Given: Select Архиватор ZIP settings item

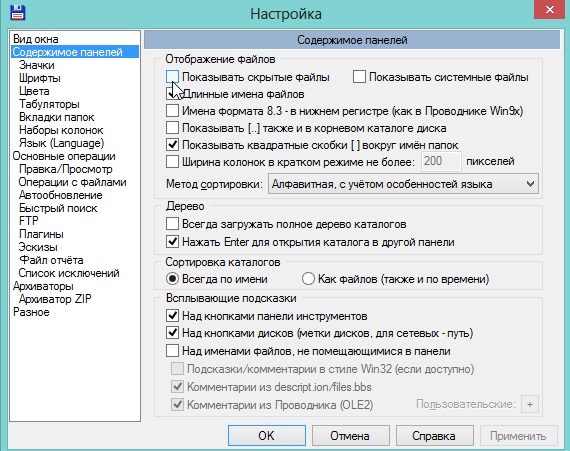Looking at the screenshot, I should click(55, 299).
